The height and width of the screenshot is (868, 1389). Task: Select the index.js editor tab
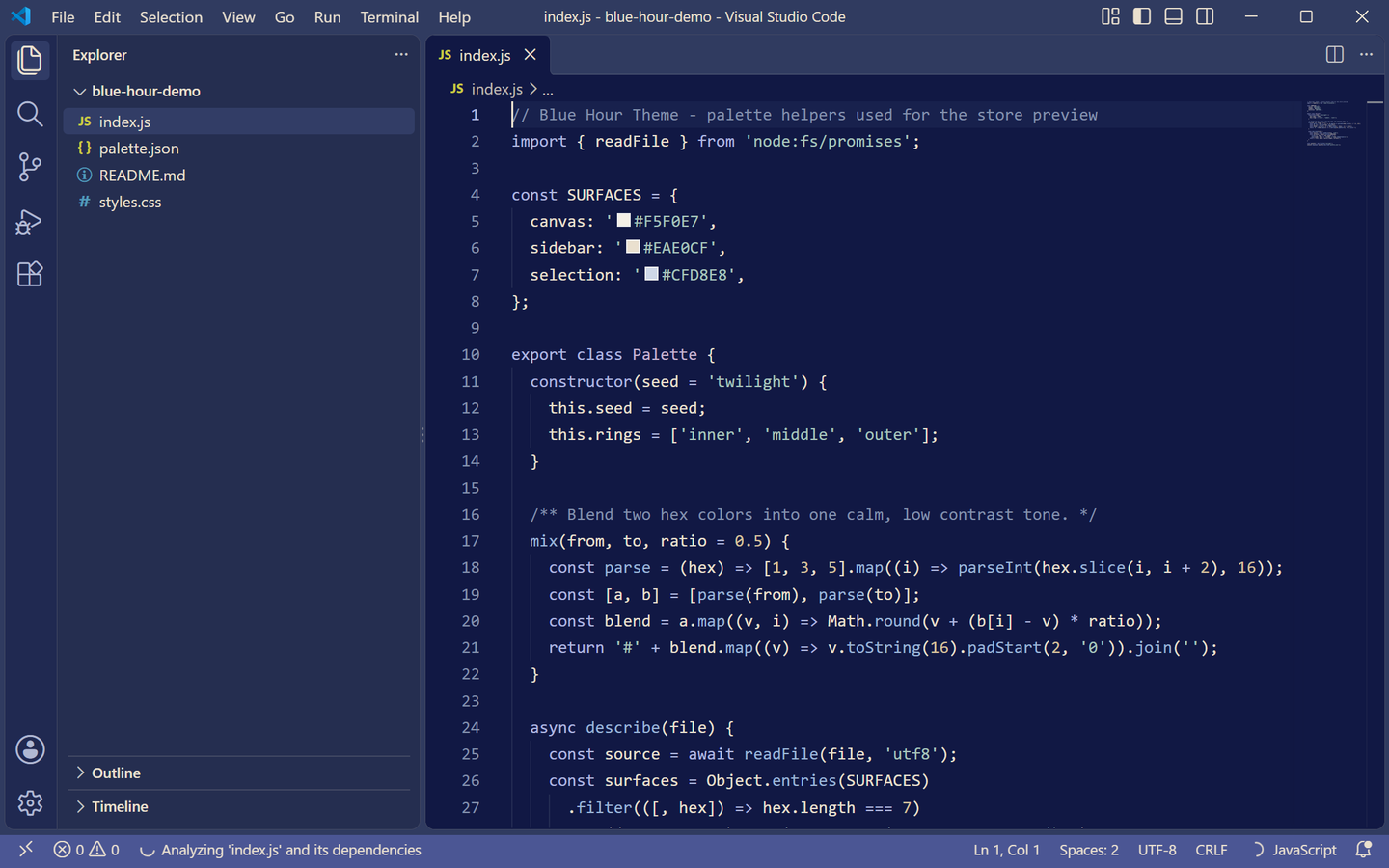488,55
